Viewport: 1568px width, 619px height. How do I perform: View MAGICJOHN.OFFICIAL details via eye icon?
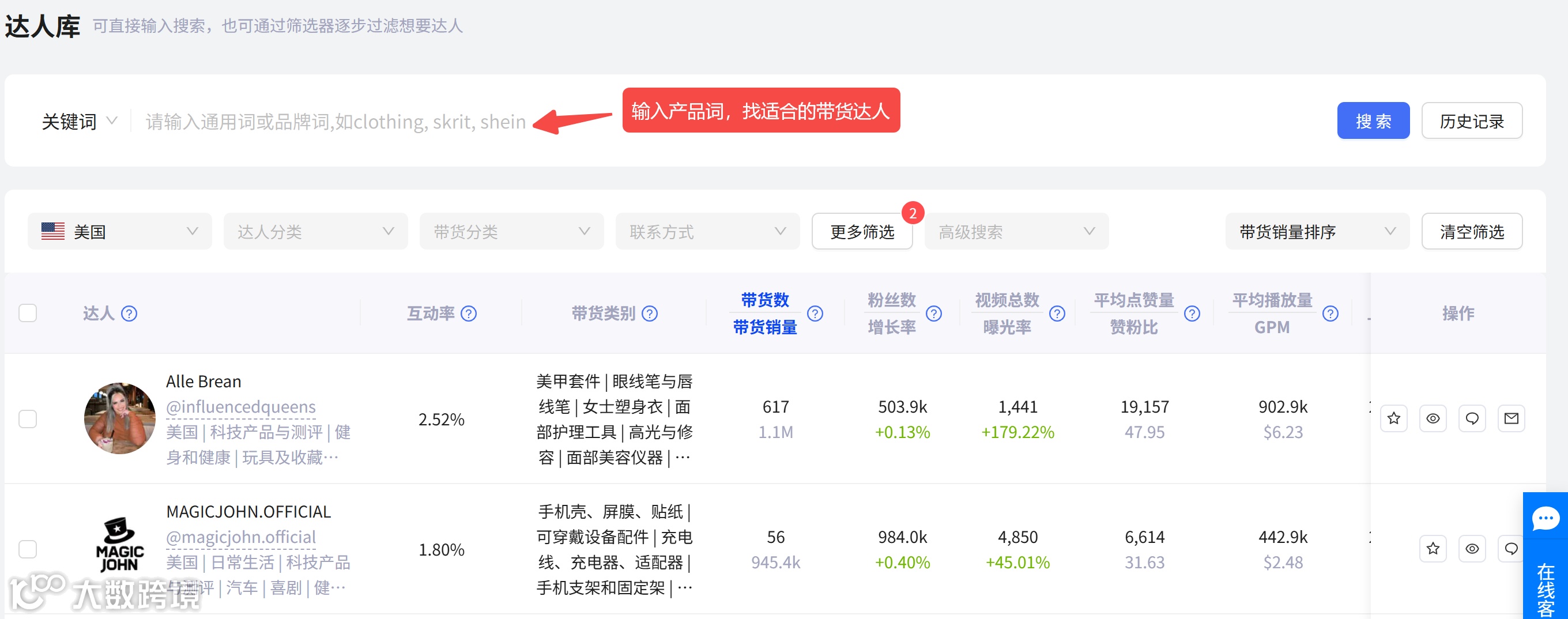[x=1472, y=549]
